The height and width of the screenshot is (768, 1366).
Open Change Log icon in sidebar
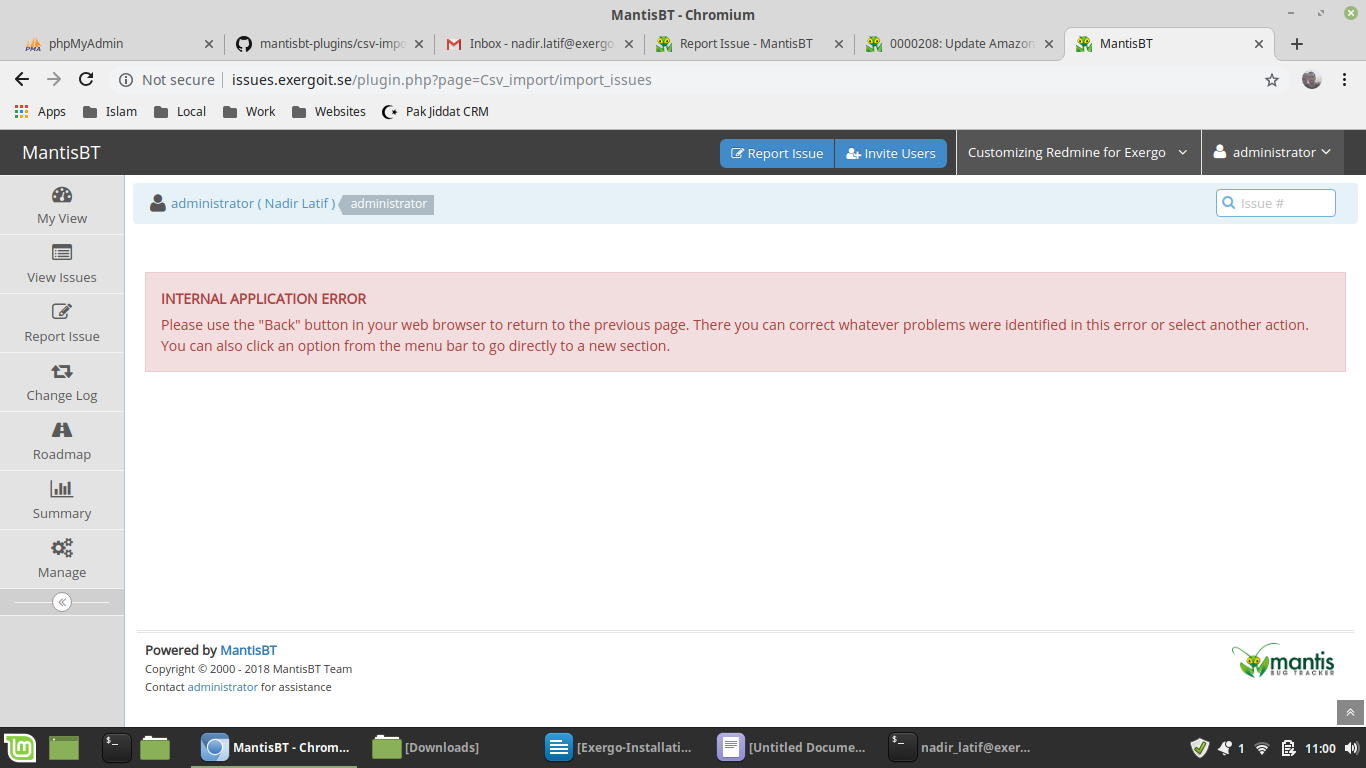click(x=62, y=371)
